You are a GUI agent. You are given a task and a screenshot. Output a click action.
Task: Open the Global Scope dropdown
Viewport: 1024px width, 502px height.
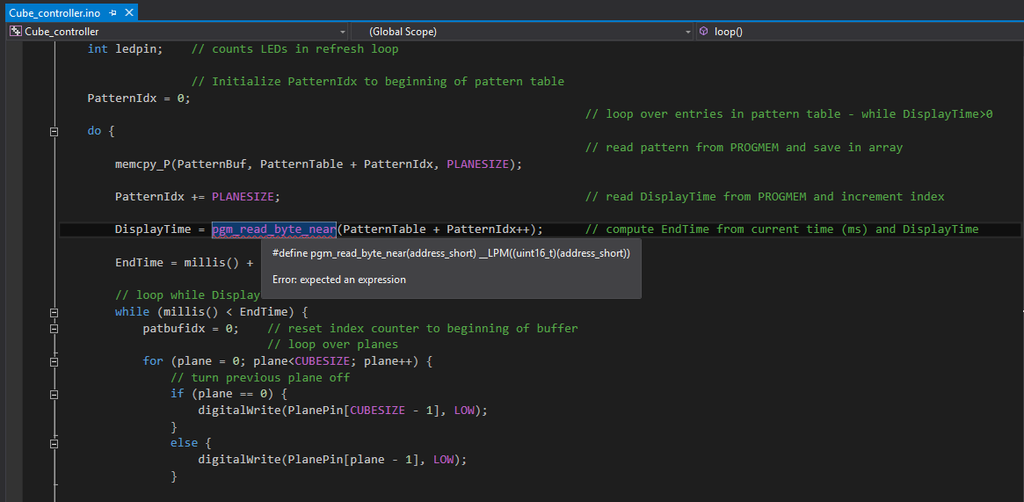522,31
